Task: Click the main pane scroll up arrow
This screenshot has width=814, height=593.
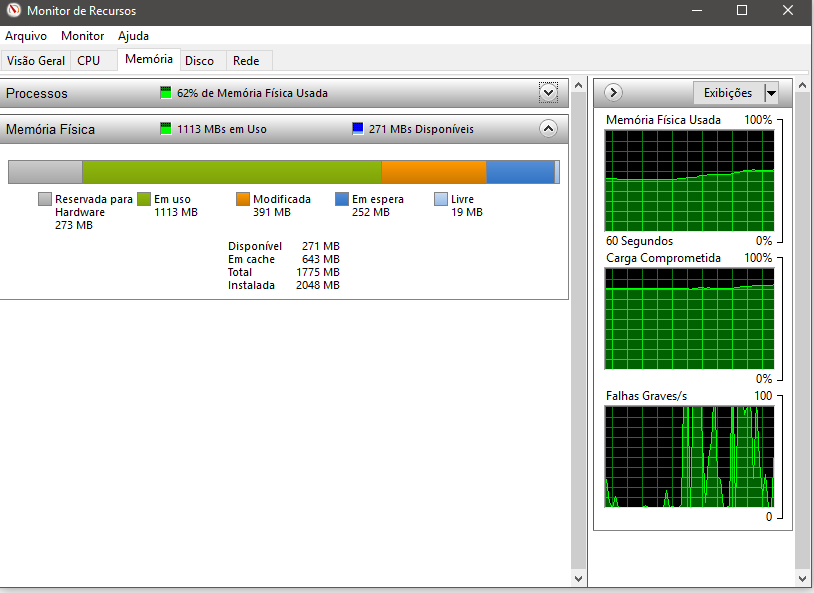Action: pyautogui.click(x=578, y=85)
